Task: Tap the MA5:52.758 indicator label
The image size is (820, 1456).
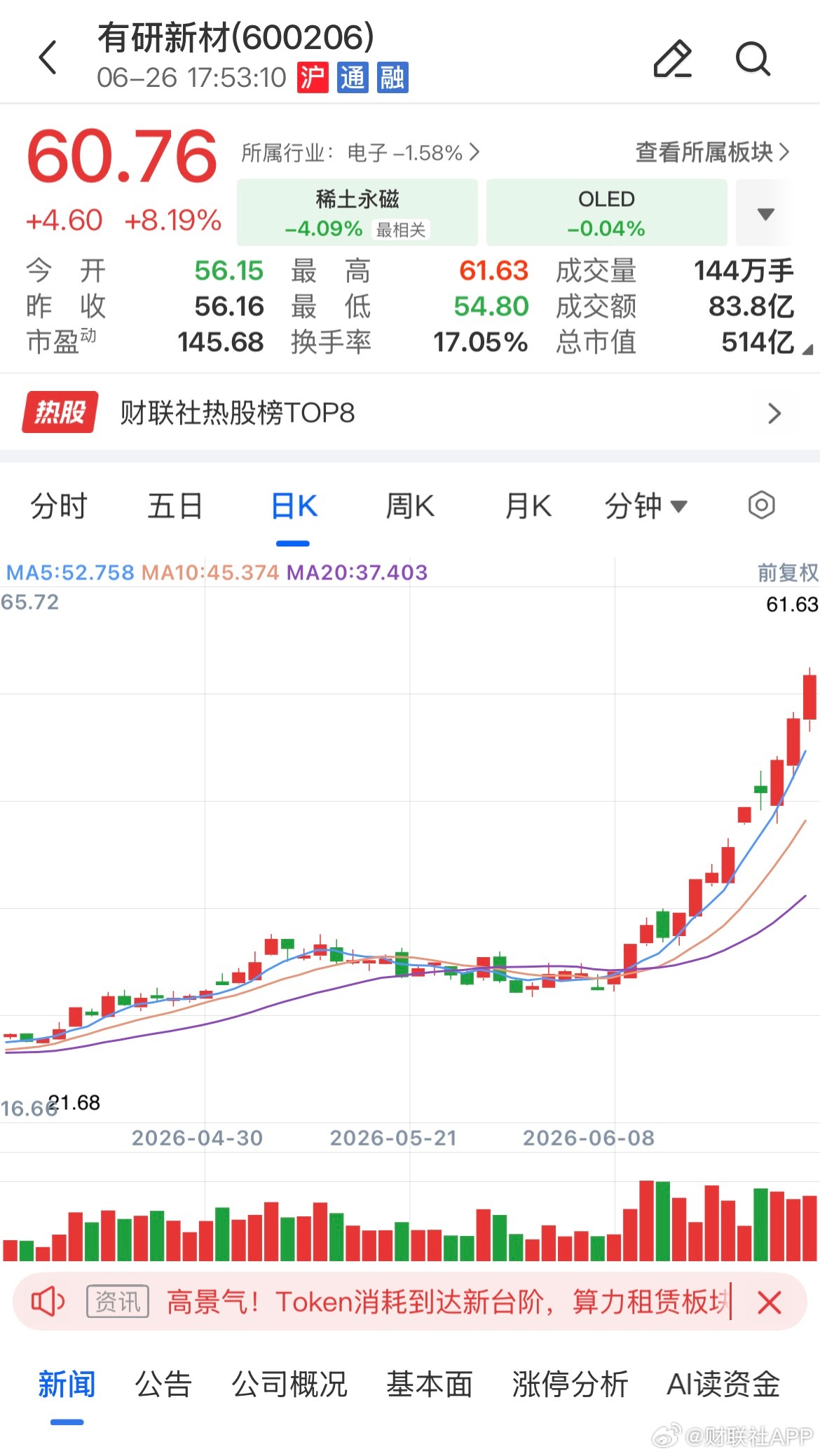Action: pos(70,572)
